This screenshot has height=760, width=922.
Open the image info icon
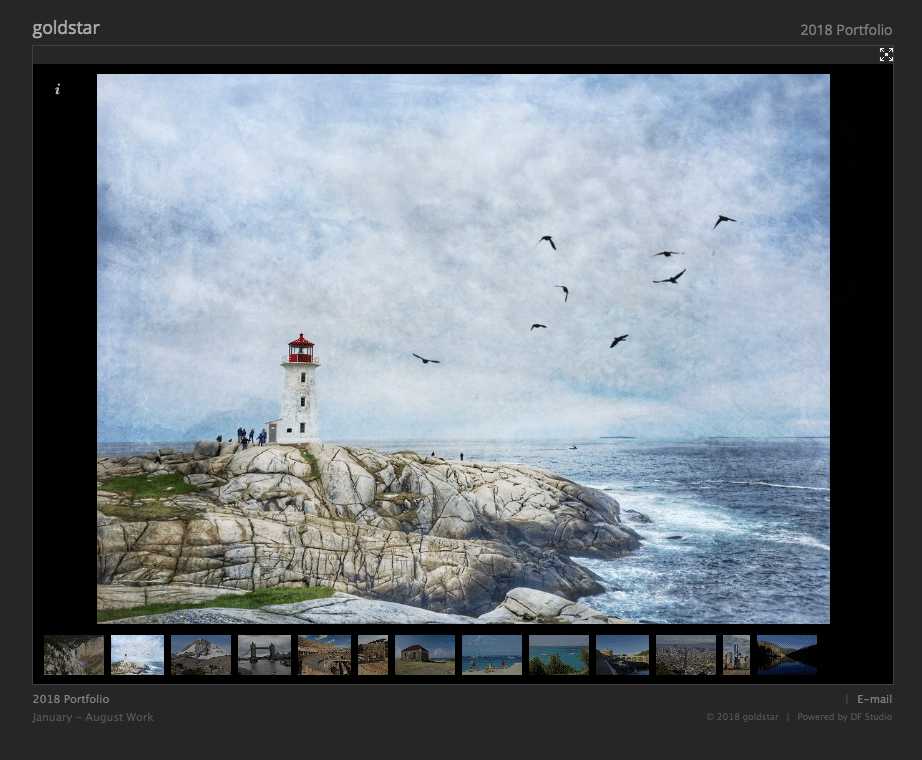57,89
